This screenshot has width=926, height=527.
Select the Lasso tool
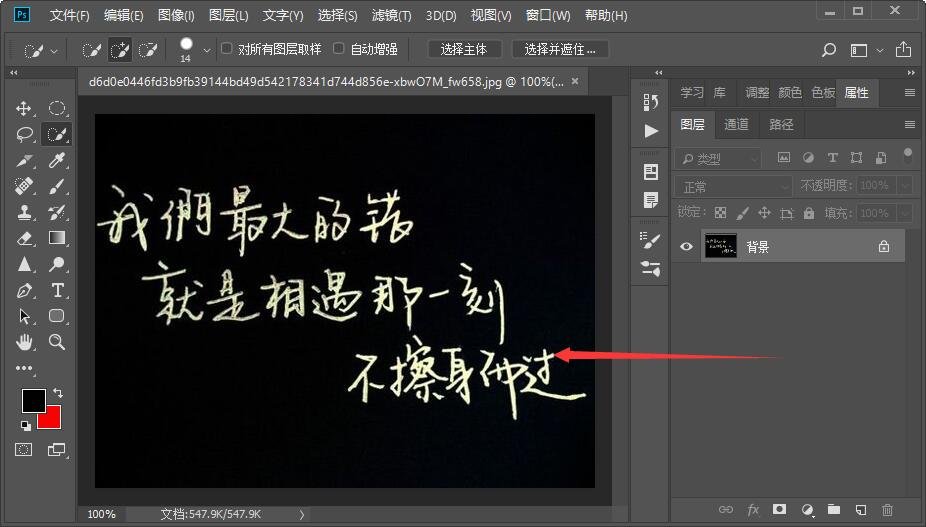(x=24, y=134)
